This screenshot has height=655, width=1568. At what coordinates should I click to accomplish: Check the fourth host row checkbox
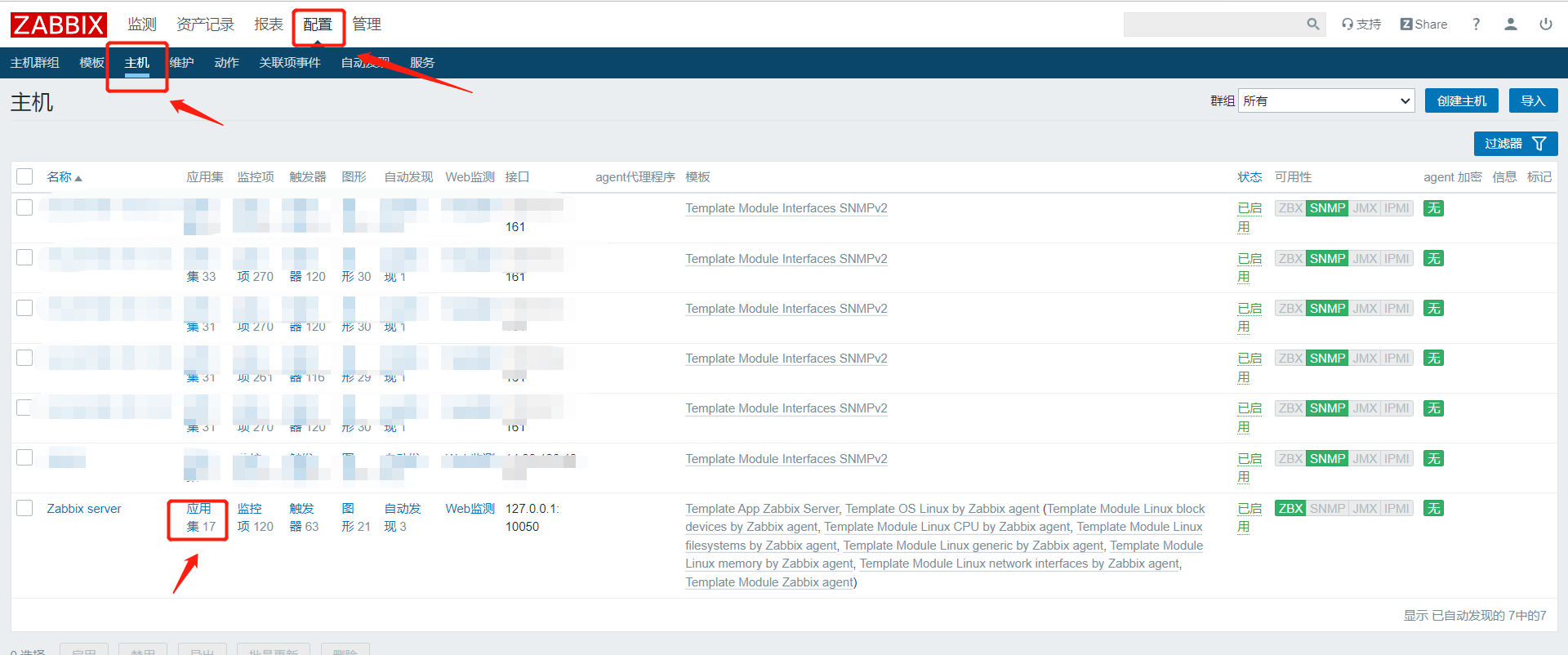coord(24,358)
